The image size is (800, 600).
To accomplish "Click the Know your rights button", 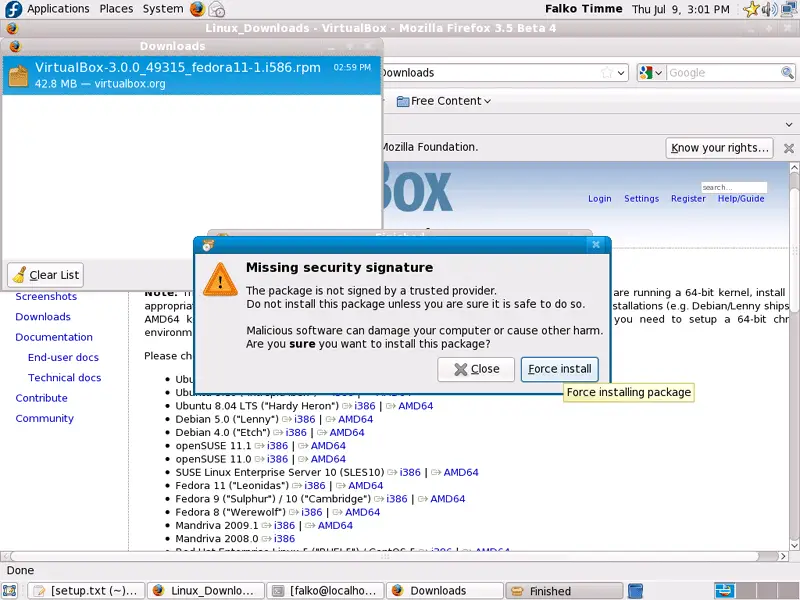I will [719, 148].
